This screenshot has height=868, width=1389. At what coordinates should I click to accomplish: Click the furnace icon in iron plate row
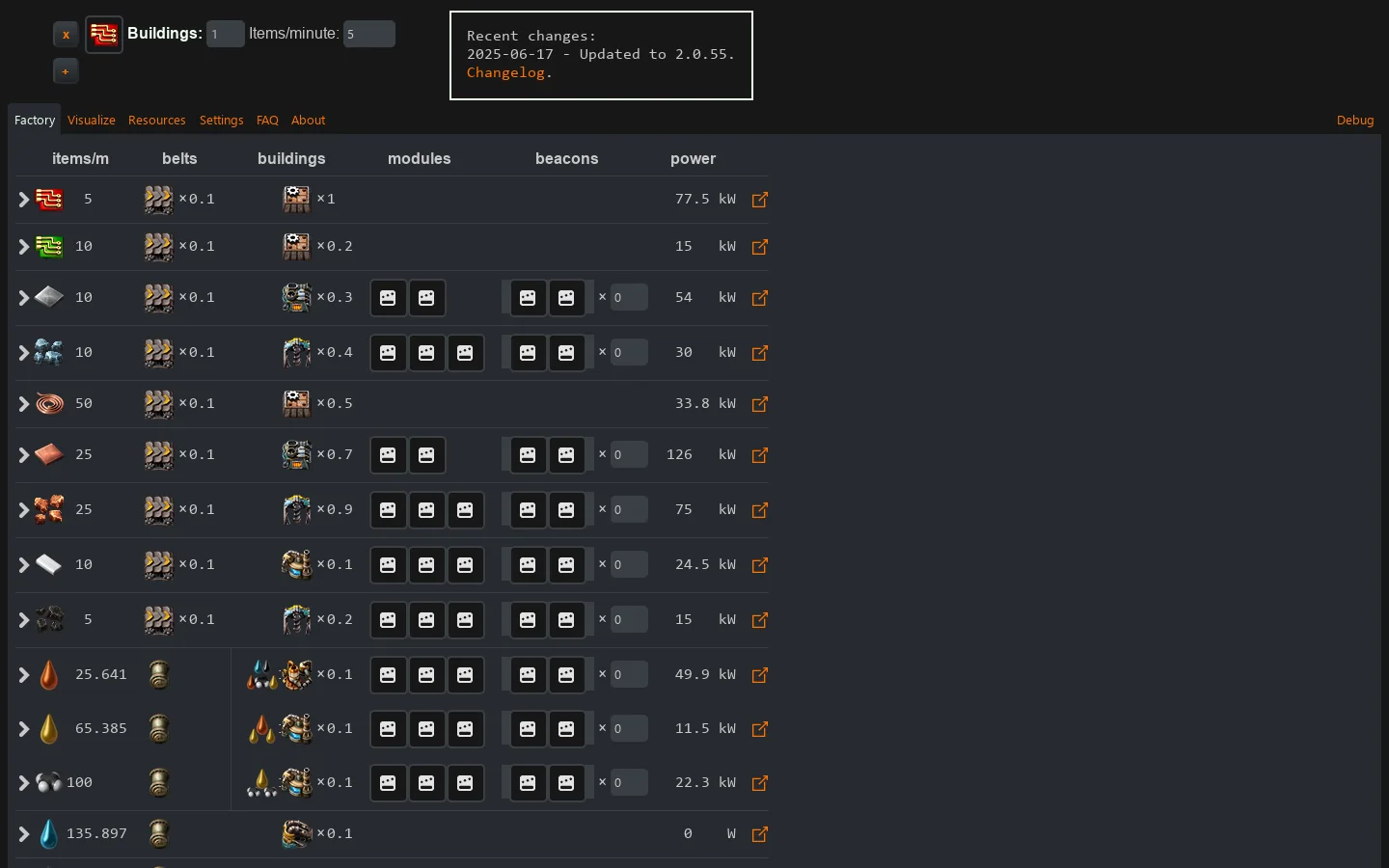coord(297,297)
